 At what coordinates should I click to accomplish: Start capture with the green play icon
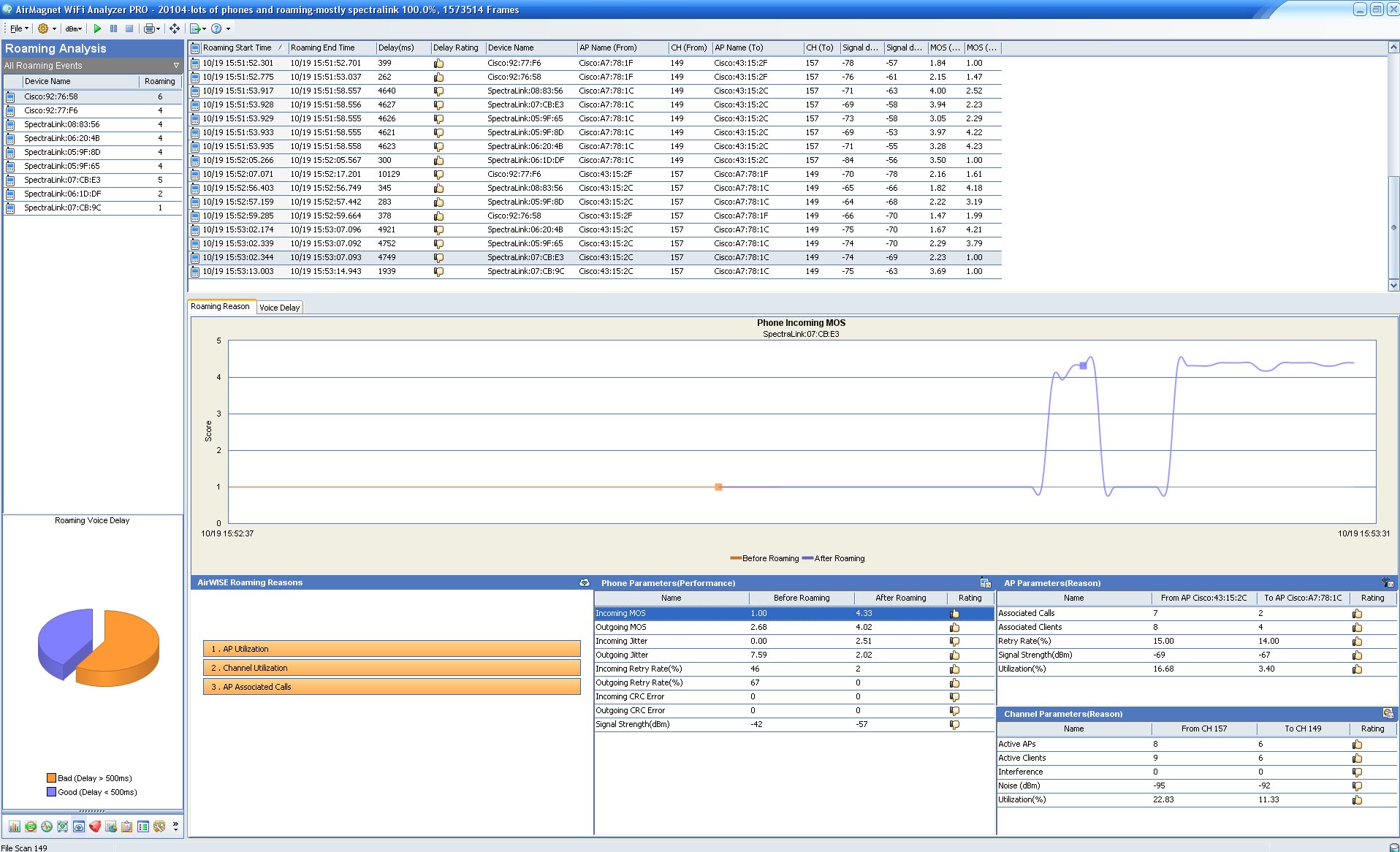[x=97, y=28]
